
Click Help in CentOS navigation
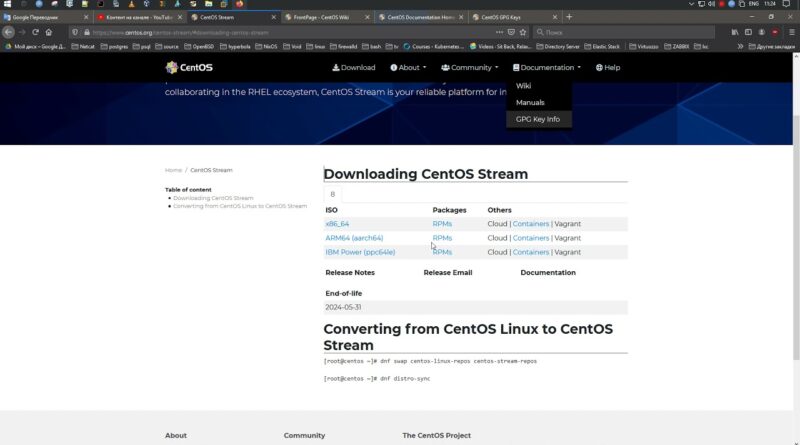[608, 67]
